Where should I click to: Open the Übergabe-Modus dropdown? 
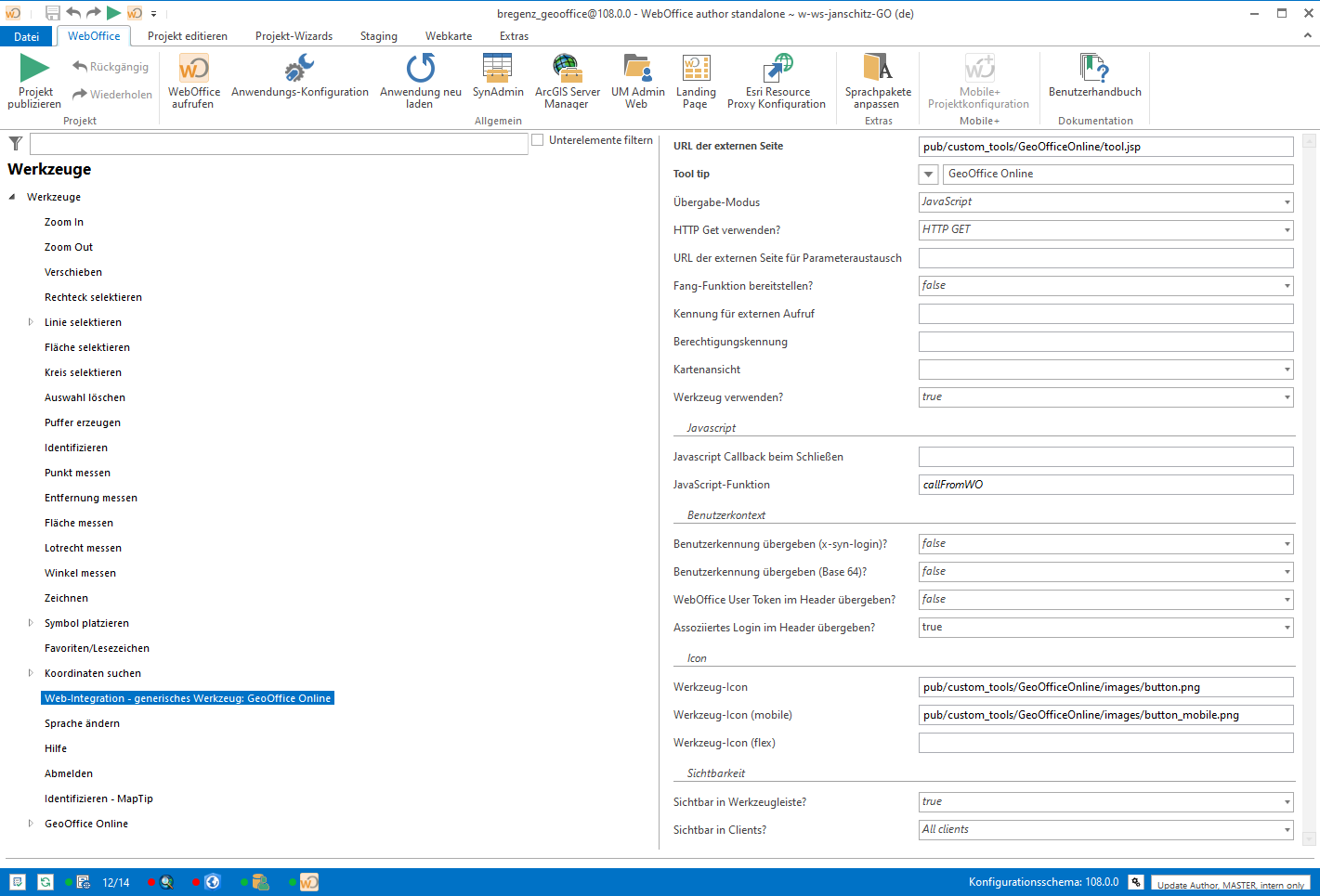click(x=1287, y=201)
